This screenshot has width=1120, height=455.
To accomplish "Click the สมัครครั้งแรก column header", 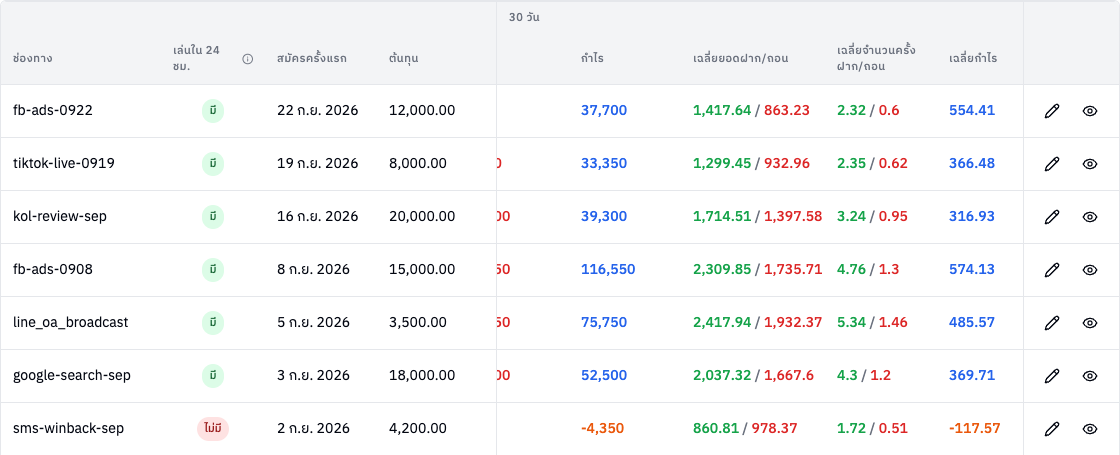I will pos(311,59).
